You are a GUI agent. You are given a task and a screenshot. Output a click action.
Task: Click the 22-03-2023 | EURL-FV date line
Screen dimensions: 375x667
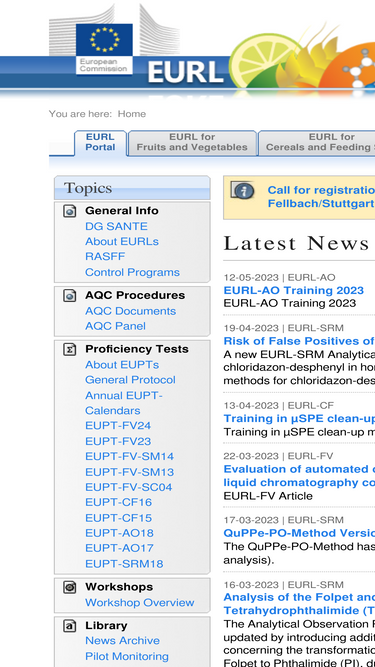point(278,456)
